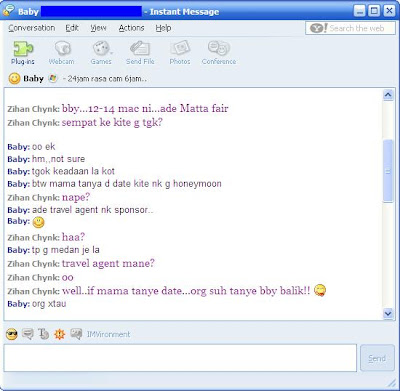This screenshot has height=391, width=400.
Task: Open the Conversation menu
Action: pyautogui.click(x=32, y=28)
